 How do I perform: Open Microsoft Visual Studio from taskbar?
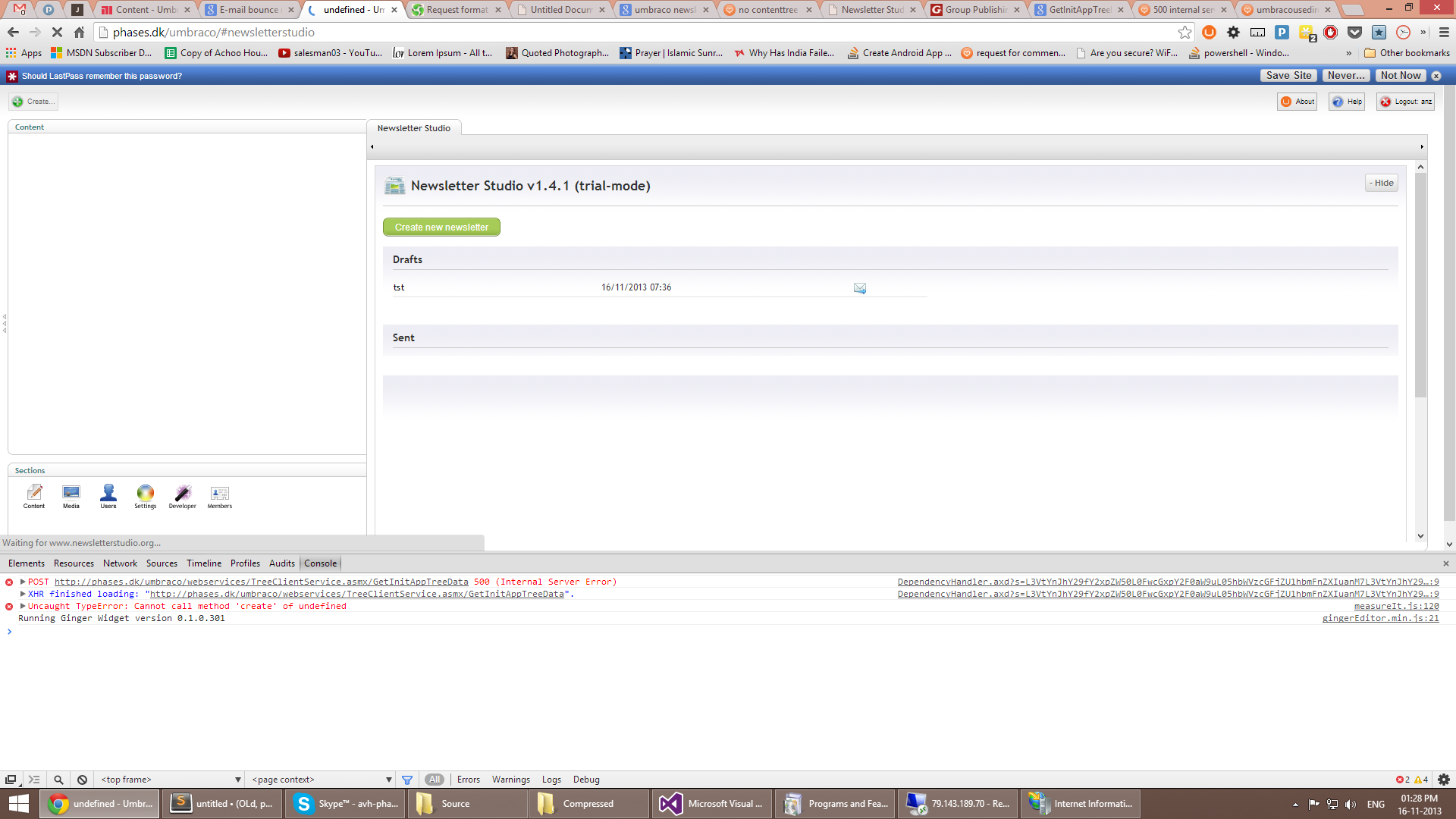click(x=712, y=804)
